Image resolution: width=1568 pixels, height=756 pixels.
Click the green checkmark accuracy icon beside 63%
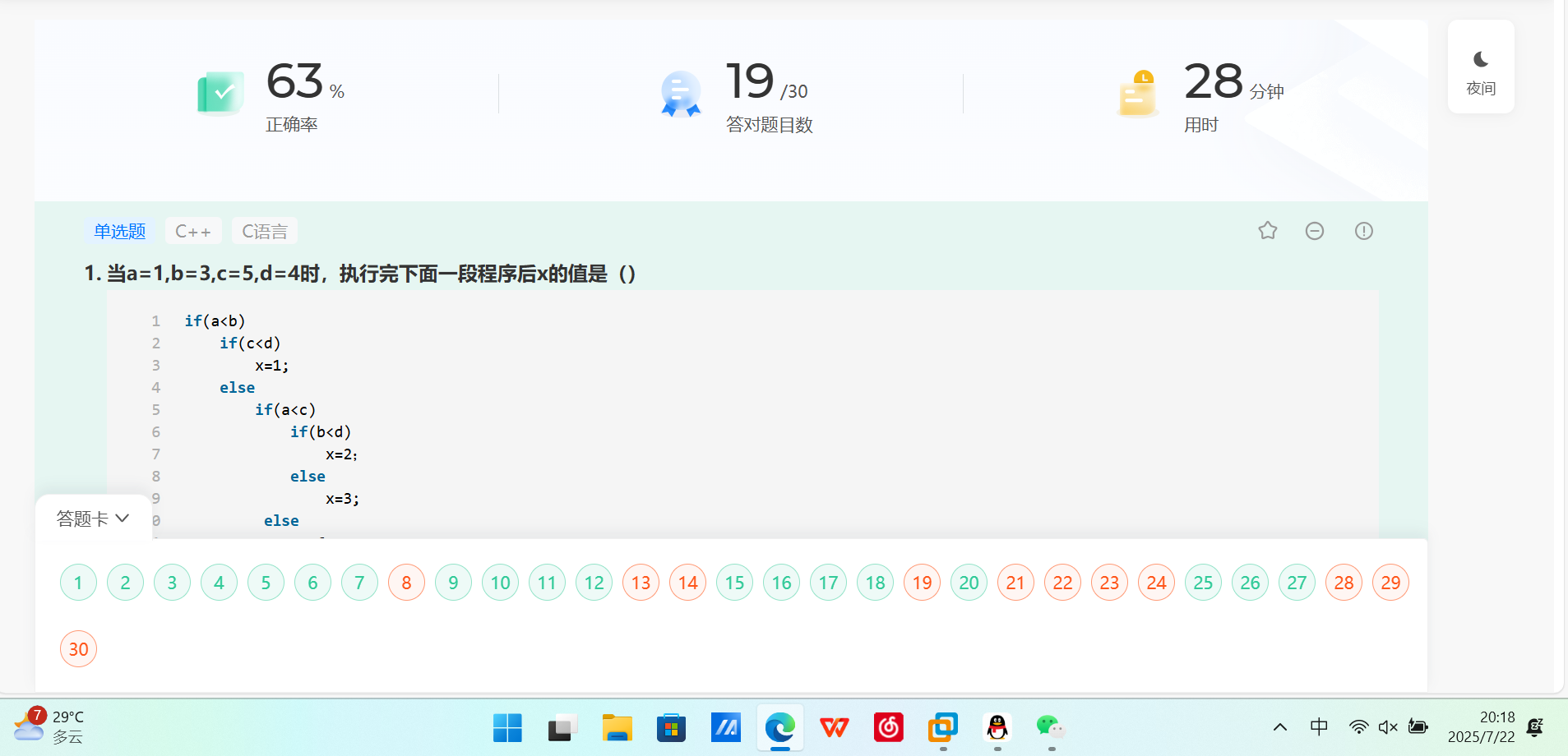220,92
